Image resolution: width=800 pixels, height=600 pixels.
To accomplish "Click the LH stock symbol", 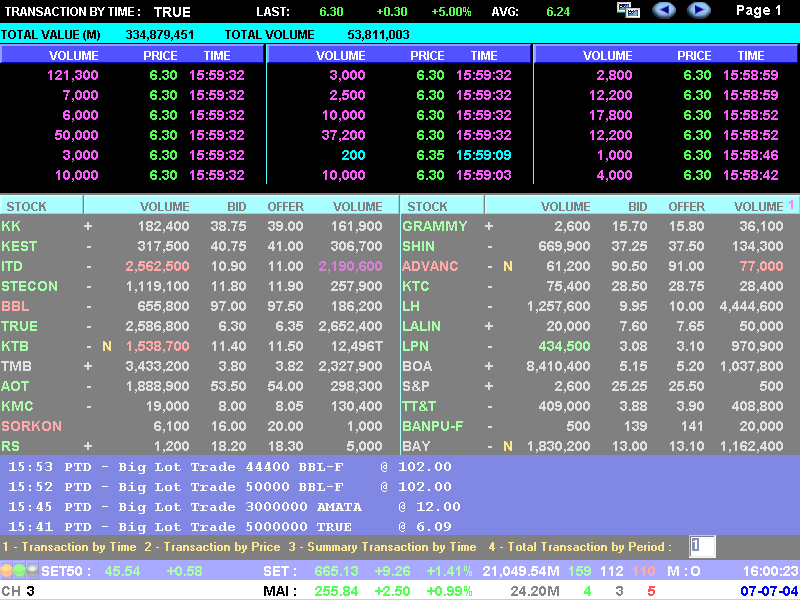I will (411, 306).
